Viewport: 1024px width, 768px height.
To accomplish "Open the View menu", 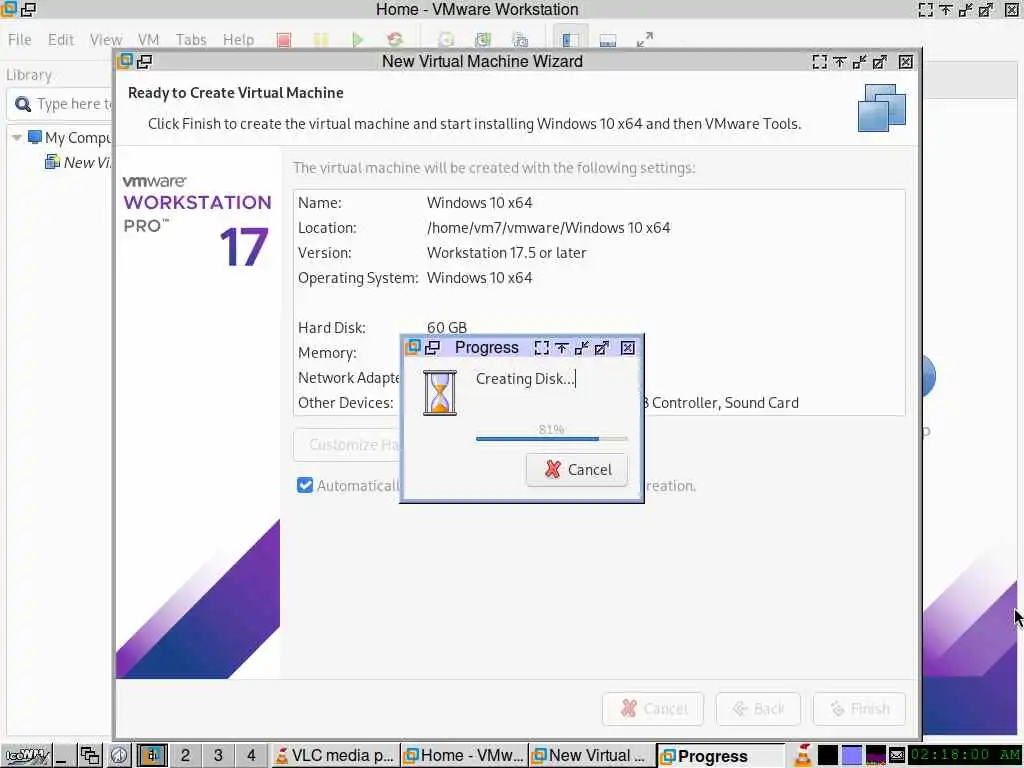I will tap(106, 40).
